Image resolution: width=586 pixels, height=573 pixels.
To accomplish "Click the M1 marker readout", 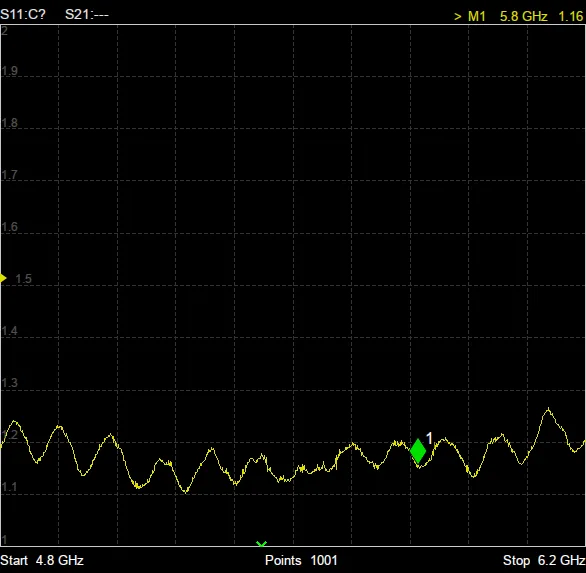I will click(x=477, y=16).
